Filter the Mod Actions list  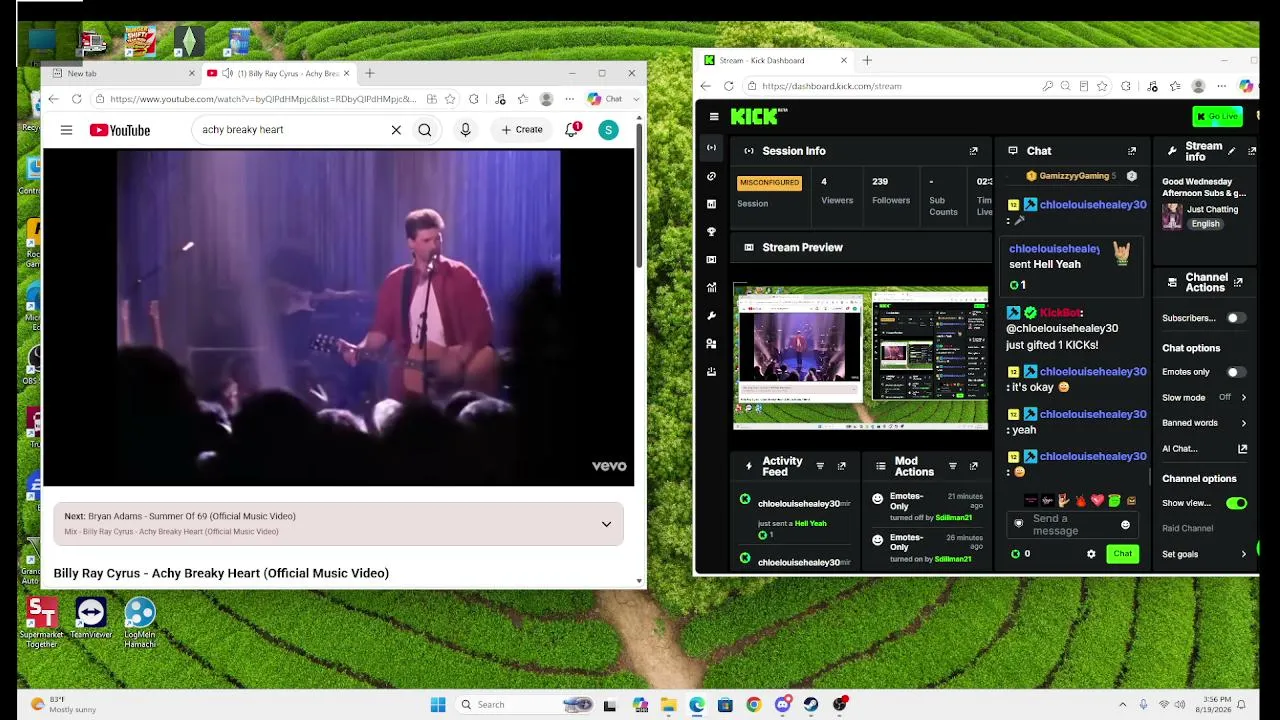tap(952, 466)
